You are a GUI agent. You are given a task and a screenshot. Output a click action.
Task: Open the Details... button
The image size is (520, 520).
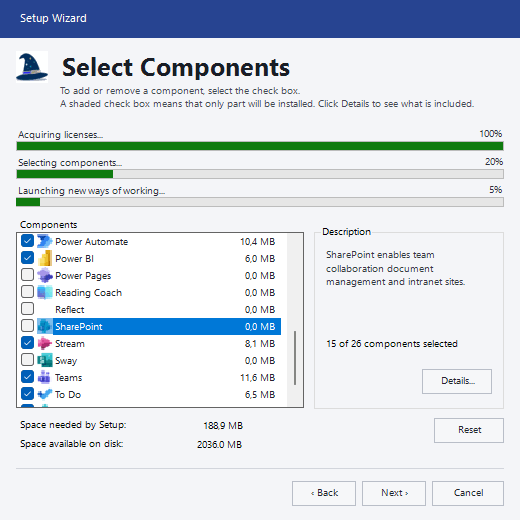(457, 381)
